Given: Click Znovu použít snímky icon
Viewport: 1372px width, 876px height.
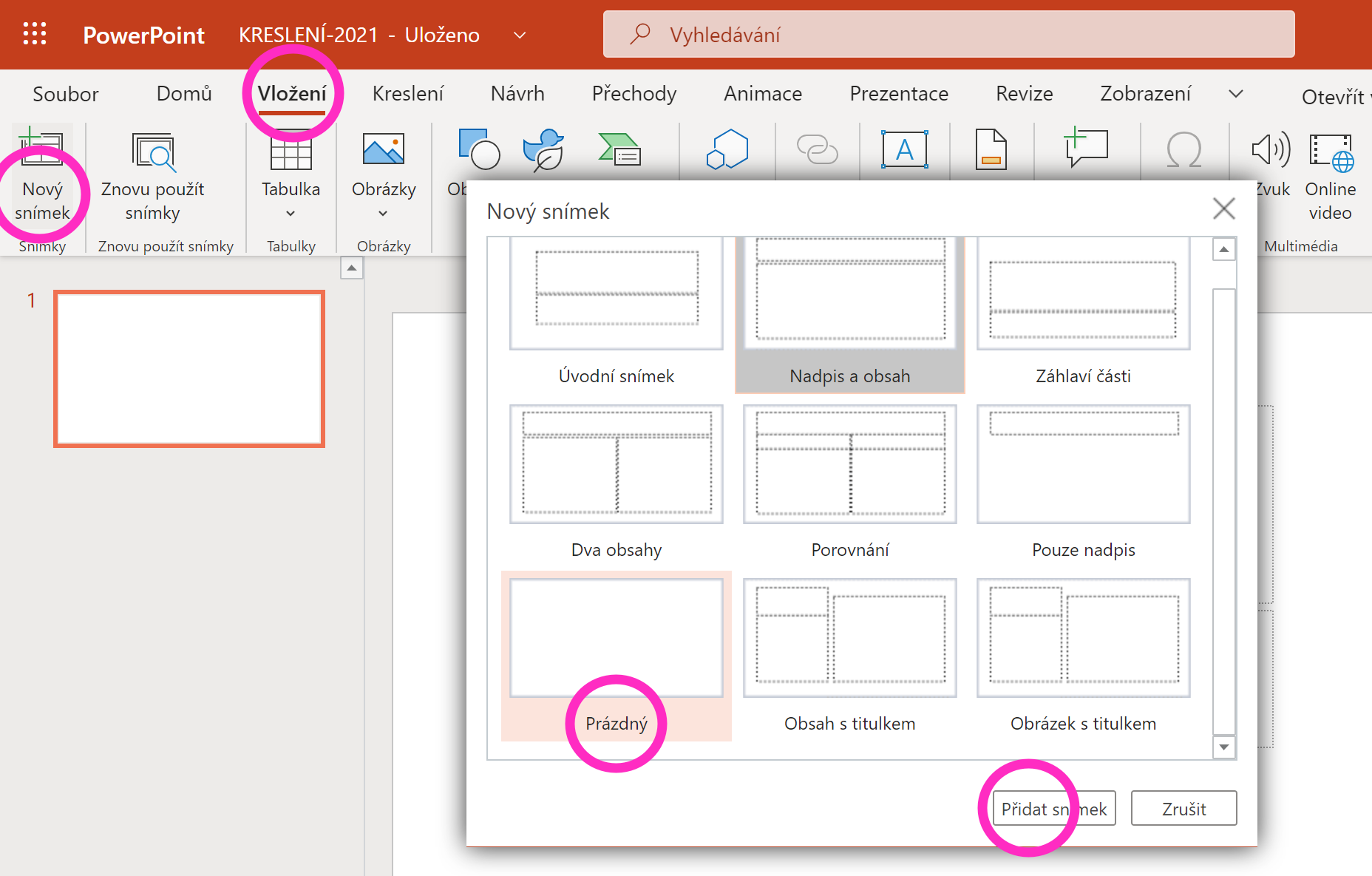Looking at the screenshot, I should click(x=152, y=151).
